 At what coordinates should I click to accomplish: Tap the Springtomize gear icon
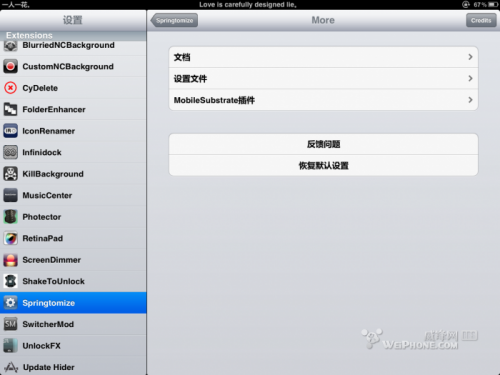coord(10,303)
